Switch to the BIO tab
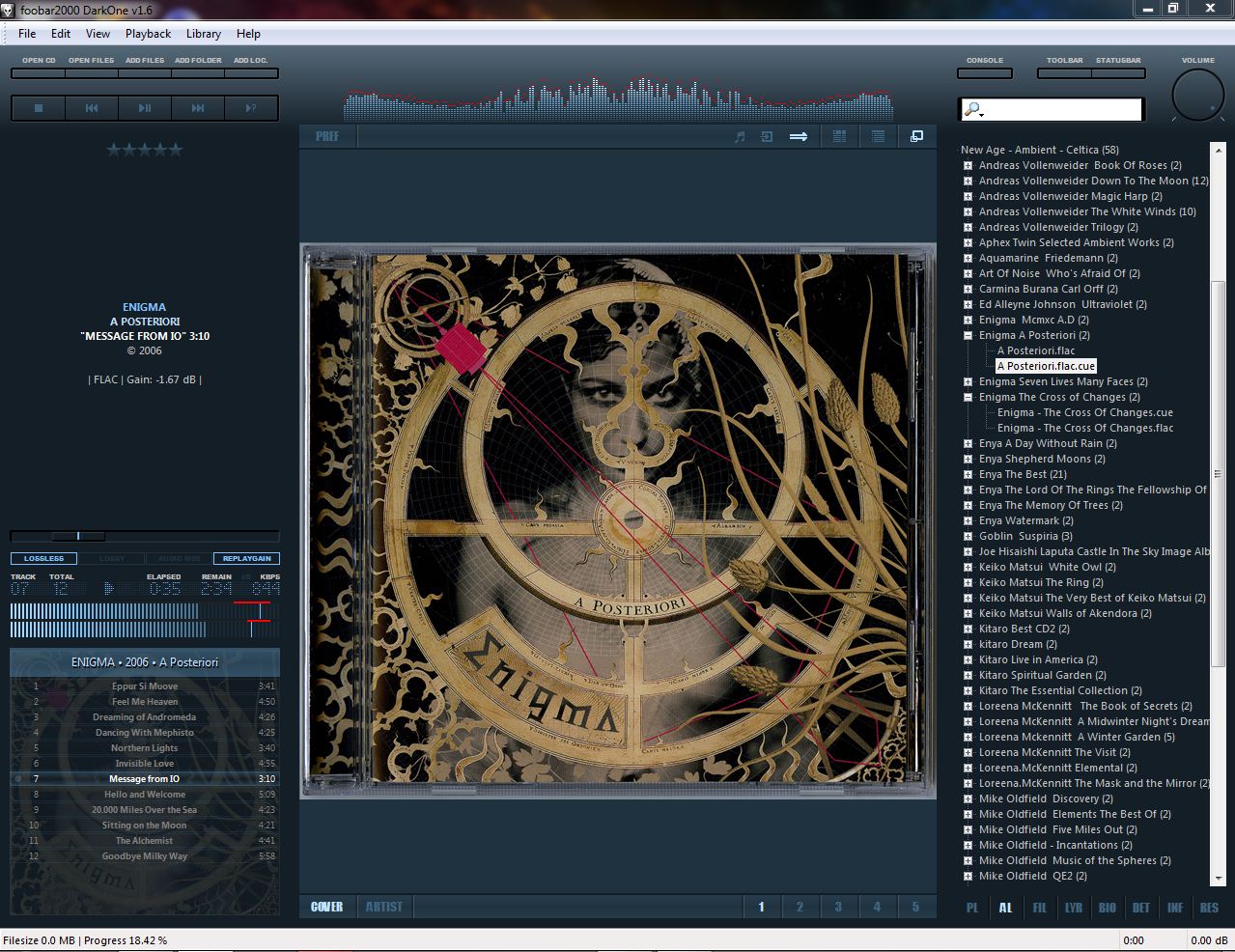1235x952 pixels. (x=1108, y=908)
